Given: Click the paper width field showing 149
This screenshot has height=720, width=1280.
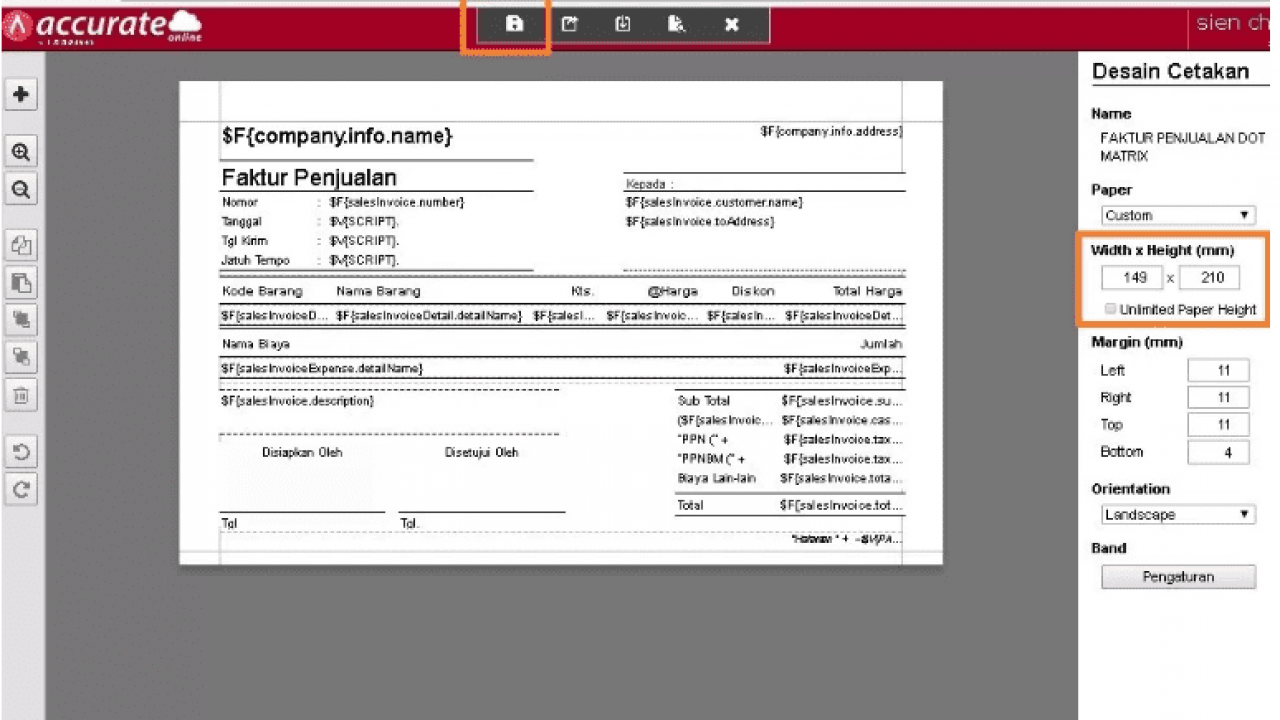Looking at the screenshot, I should 1132,278.
